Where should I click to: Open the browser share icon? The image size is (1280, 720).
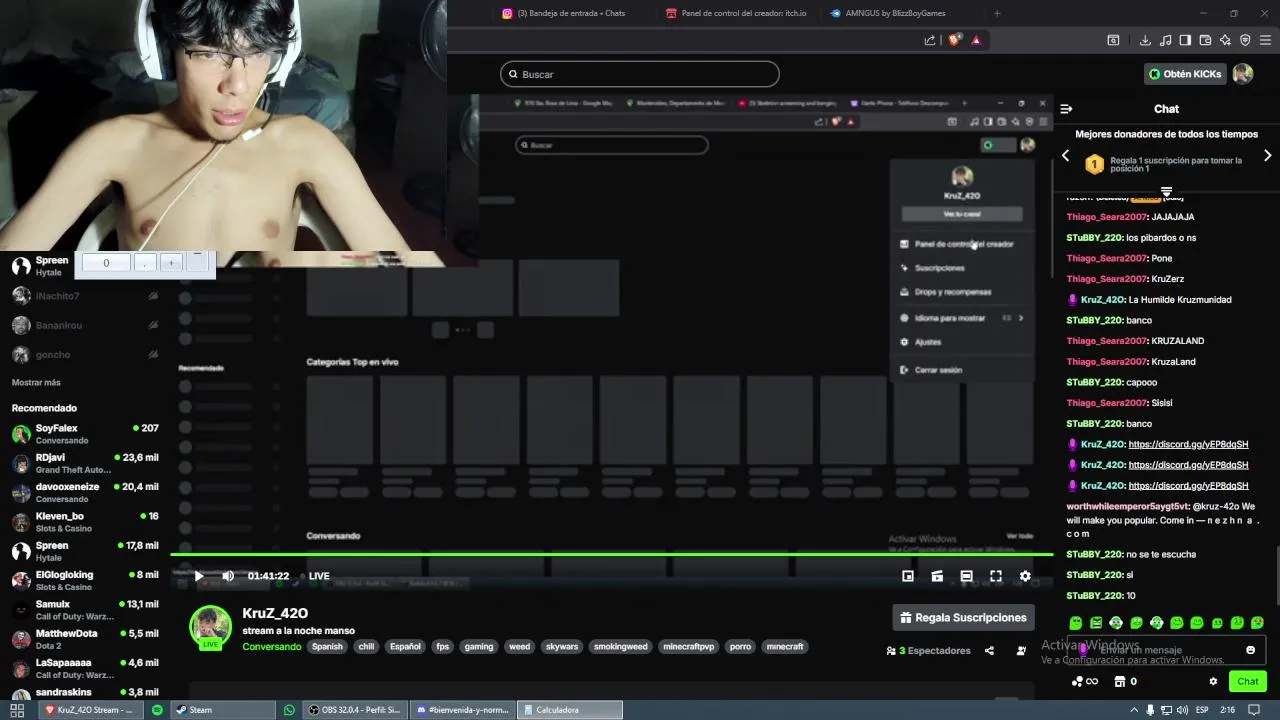930,40
